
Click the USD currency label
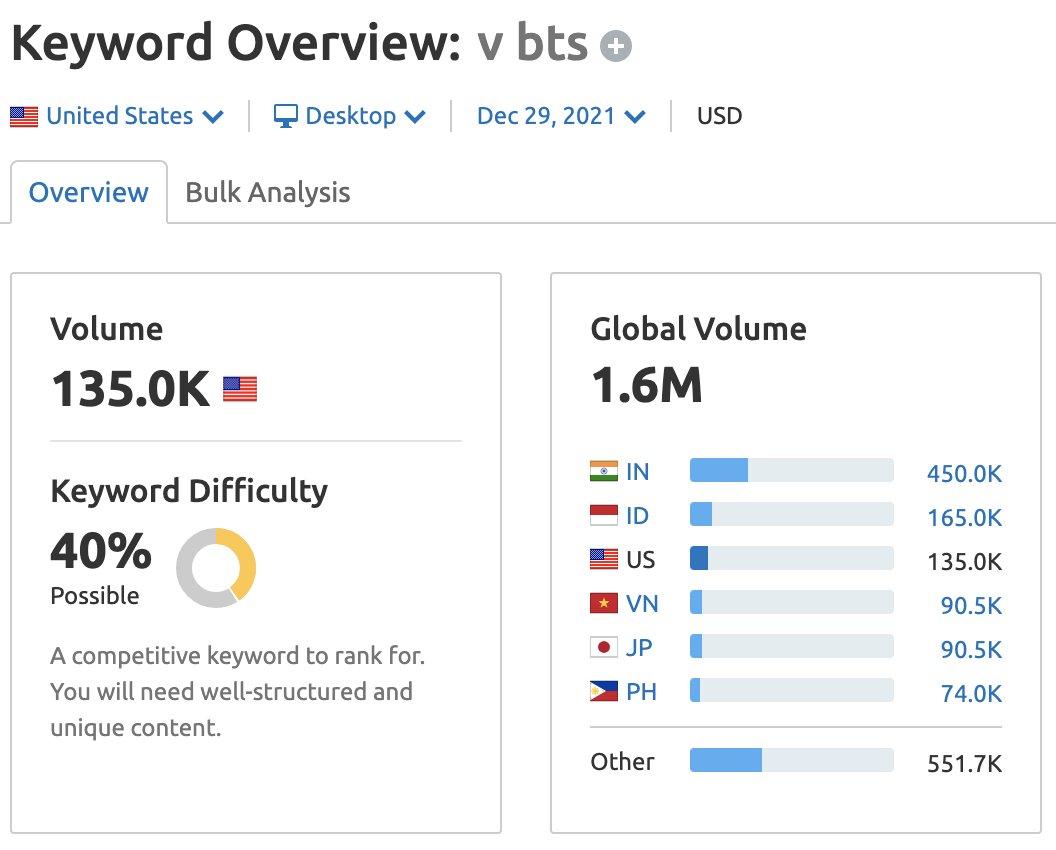coord(719,116)
